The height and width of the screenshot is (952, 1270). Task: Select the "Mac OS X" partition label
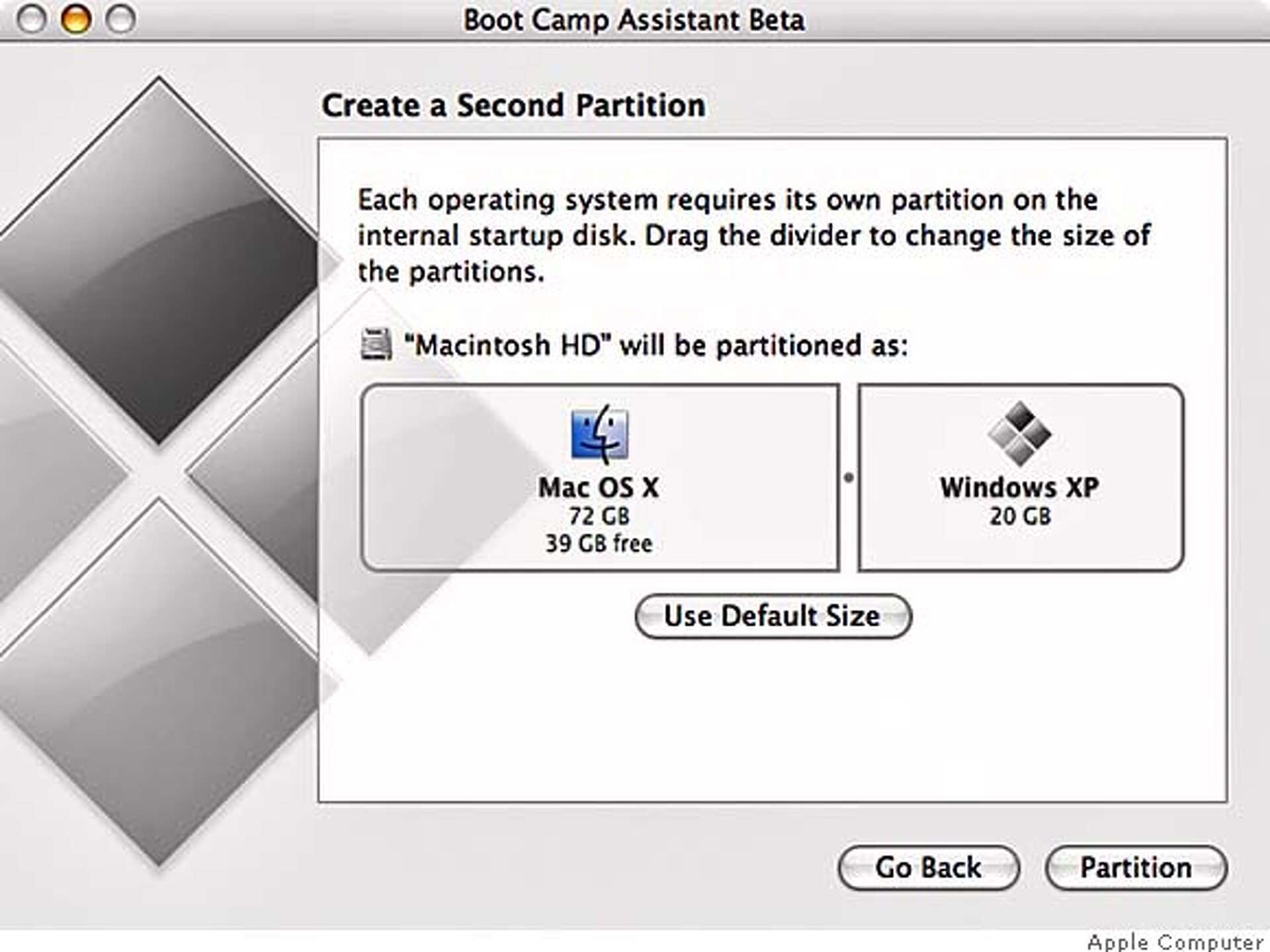[599, 487]
